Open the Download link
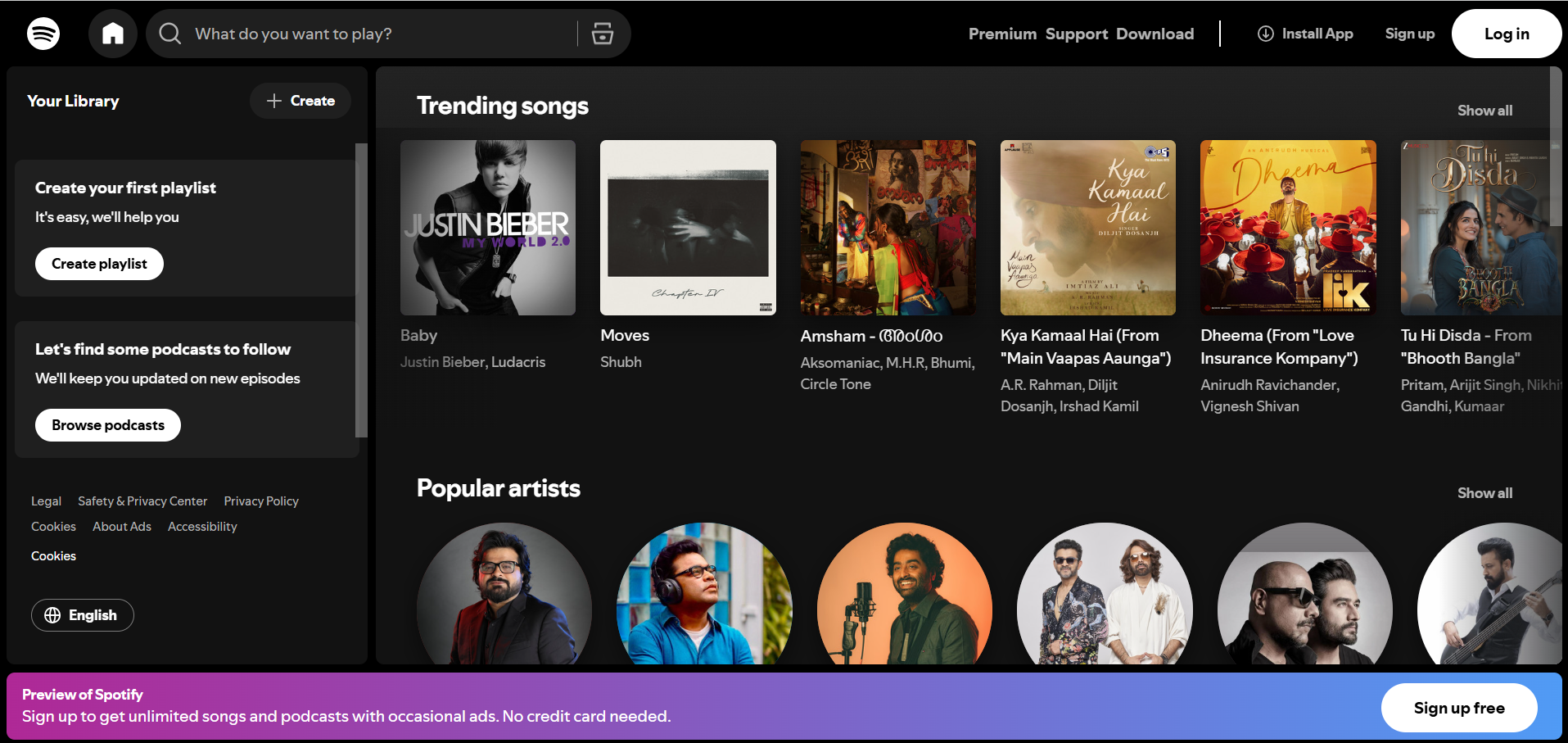The width and height of the screenshot is (1568, 743). coord(1155,34)
